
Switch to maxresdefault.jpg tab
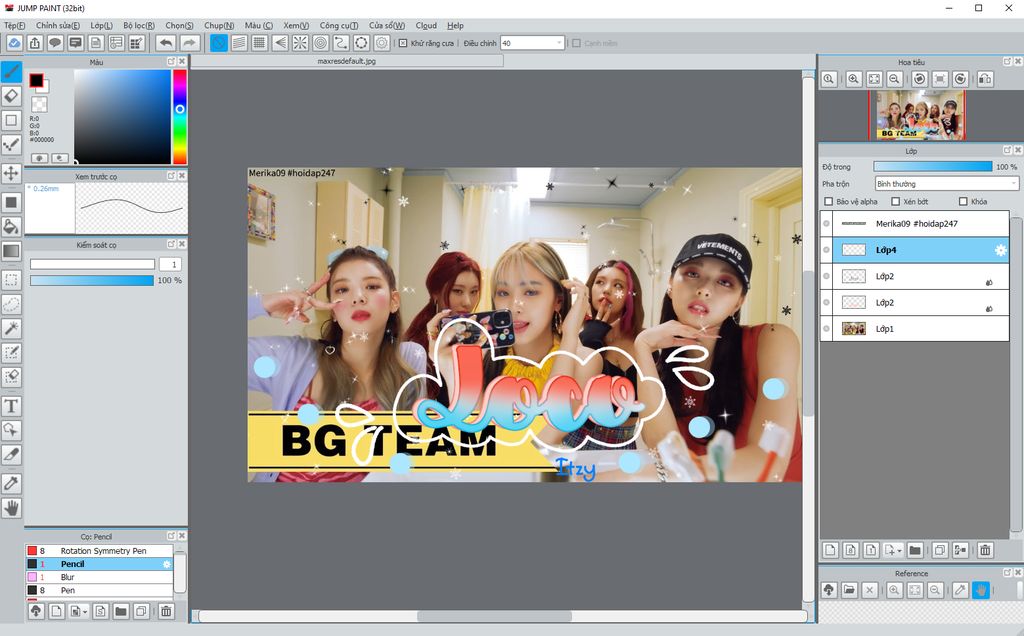347,61
